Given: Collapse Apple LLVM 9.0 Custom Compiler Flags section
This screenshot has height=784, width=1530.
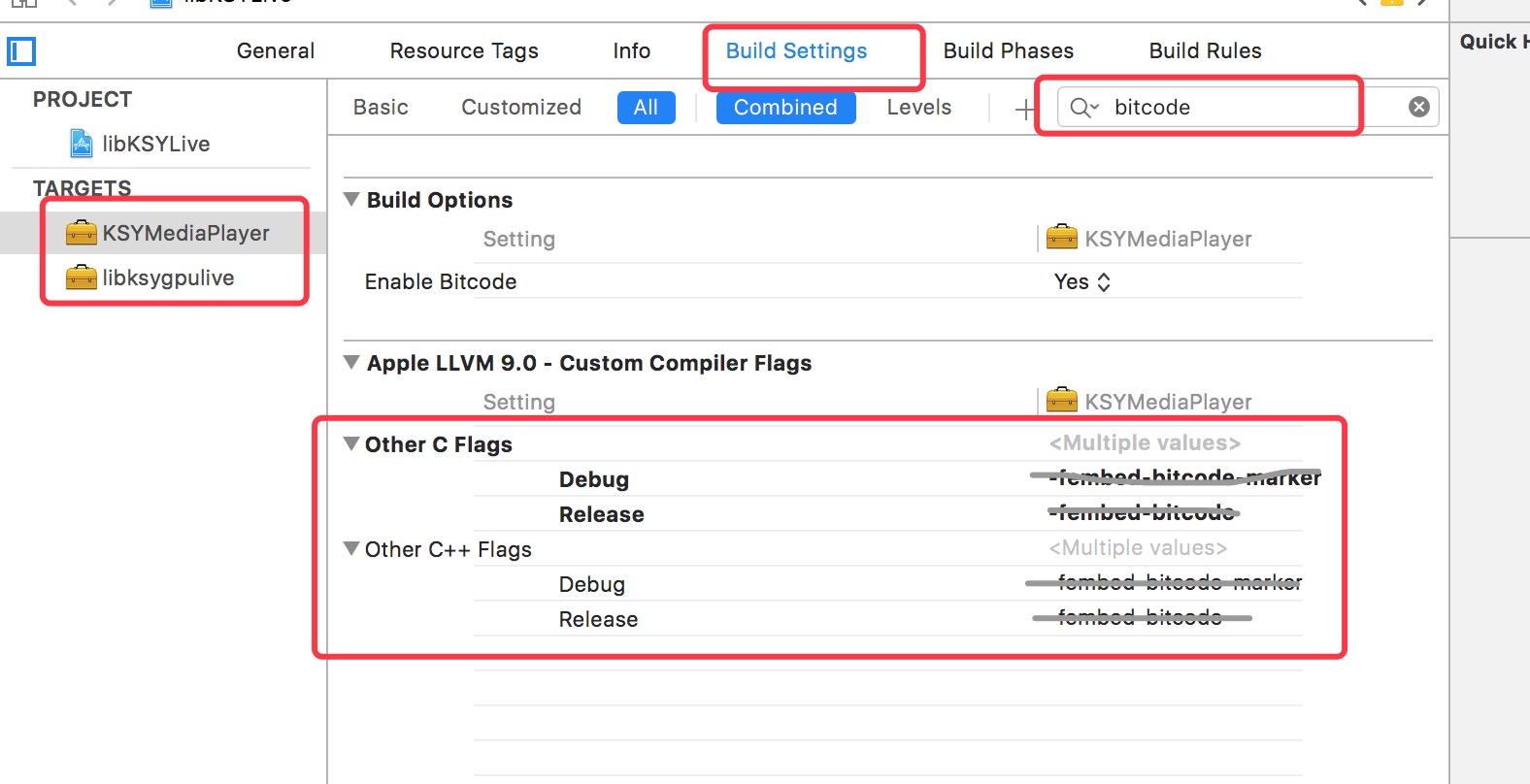Looking at the screenshot, I should (x=351, y=362).
